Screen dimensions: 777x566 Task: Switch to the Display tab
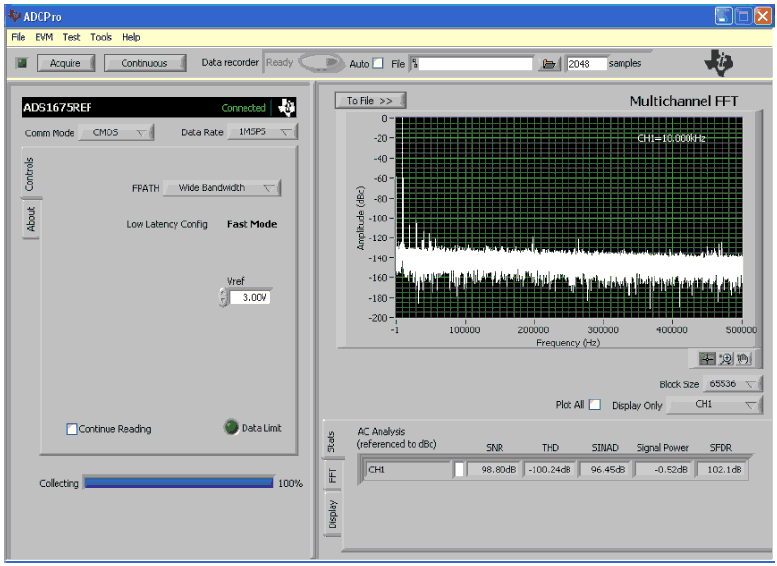(x=333, y=514)
